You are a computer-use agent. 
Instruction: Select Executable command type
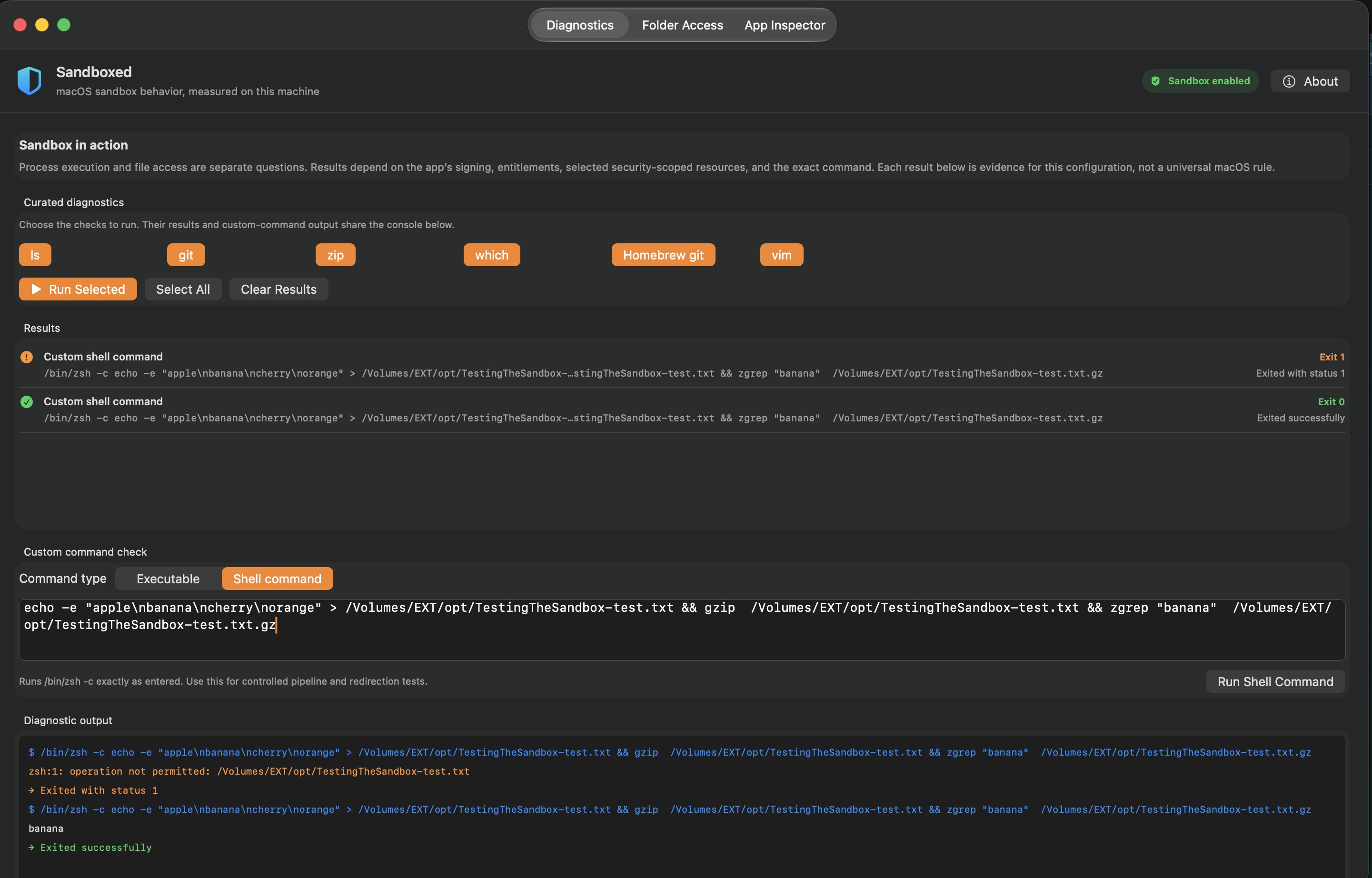(x=168, y=579)
